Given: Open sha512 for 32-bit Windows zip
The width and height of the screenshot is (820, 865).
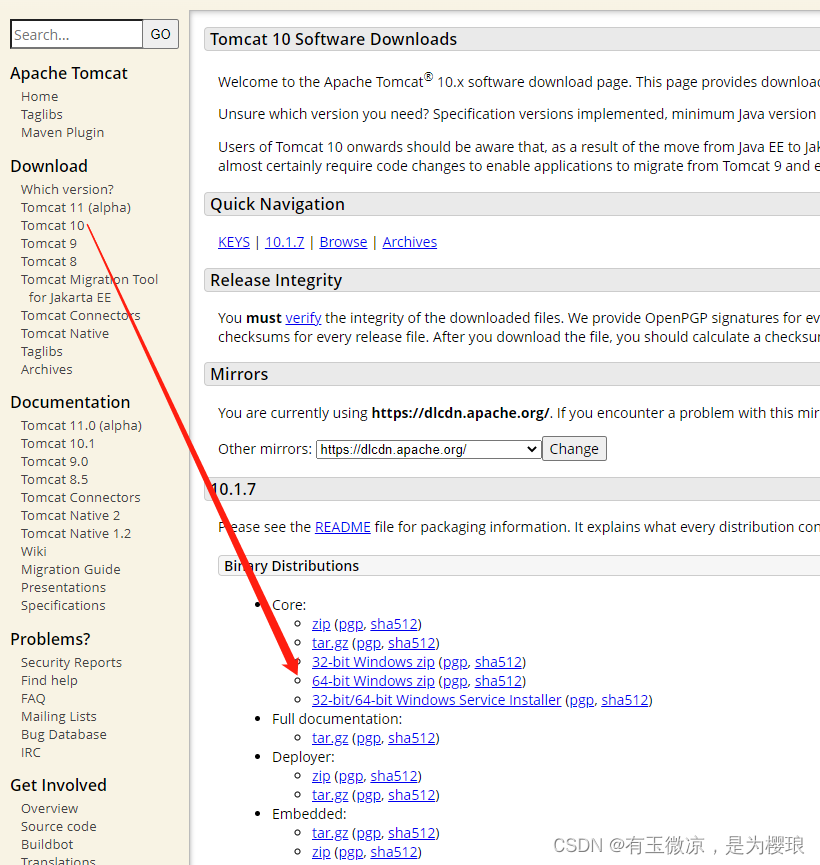Looking at the screenshot, I should click(498, 662).
